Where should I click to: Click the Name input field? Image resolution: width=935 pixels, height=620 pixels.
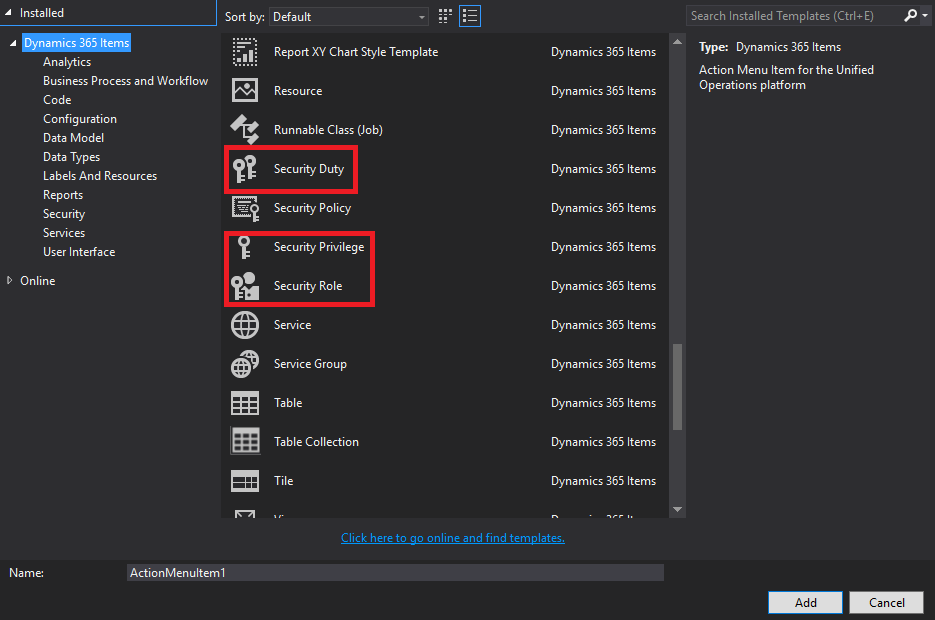[395, 573]
